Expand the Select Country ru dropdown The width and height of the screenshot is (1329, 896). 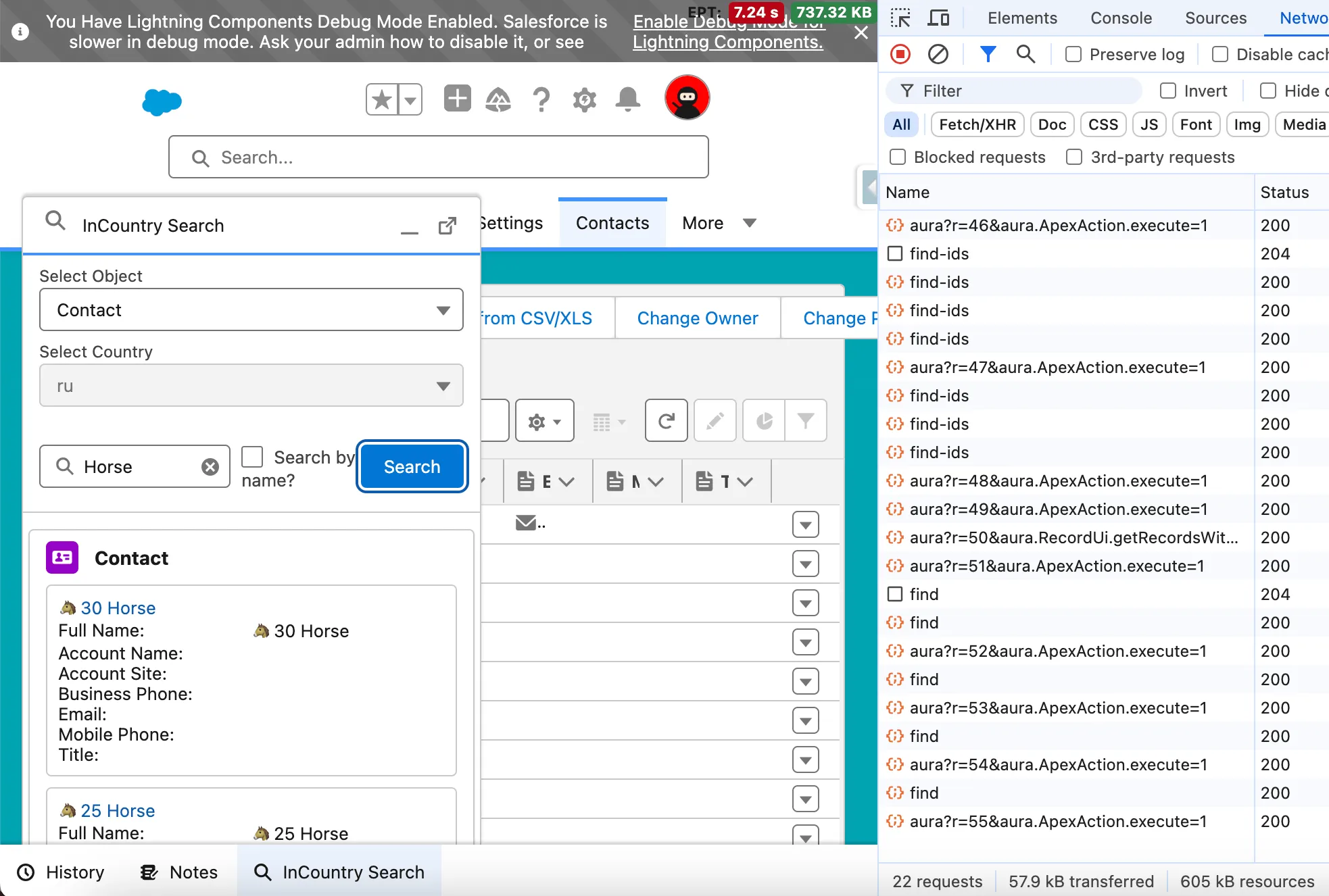(251, 386)
